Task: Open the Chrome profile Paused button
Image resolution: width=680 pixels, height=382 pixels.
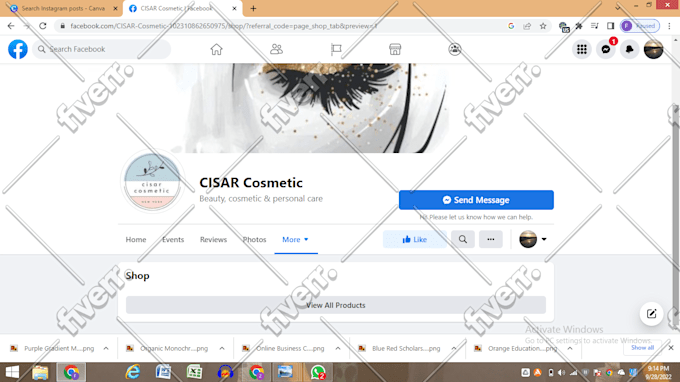Action: coord(640,26)
